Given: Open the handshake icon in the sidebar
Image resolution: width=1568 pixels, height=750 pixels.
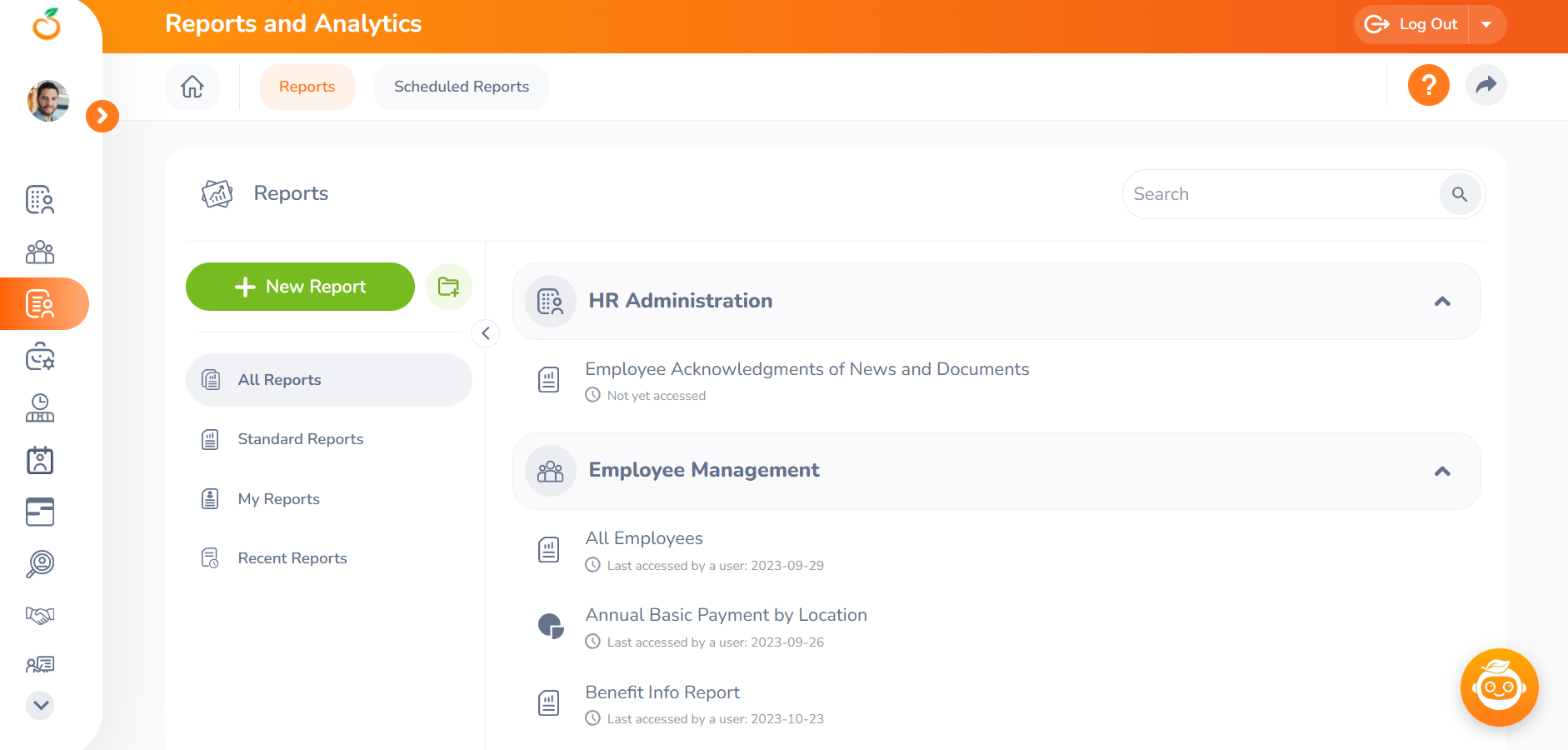Looking at the screenshot, I should (40, 615).
